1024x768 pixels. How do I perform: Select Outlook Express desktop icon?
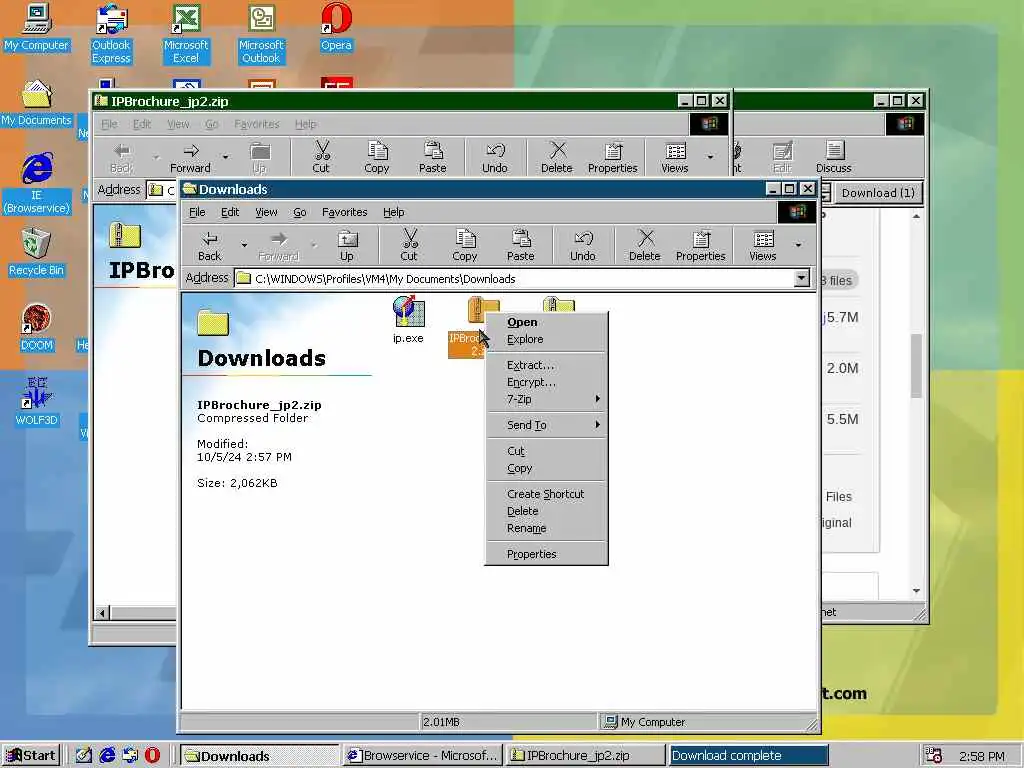tap(111, 34)
